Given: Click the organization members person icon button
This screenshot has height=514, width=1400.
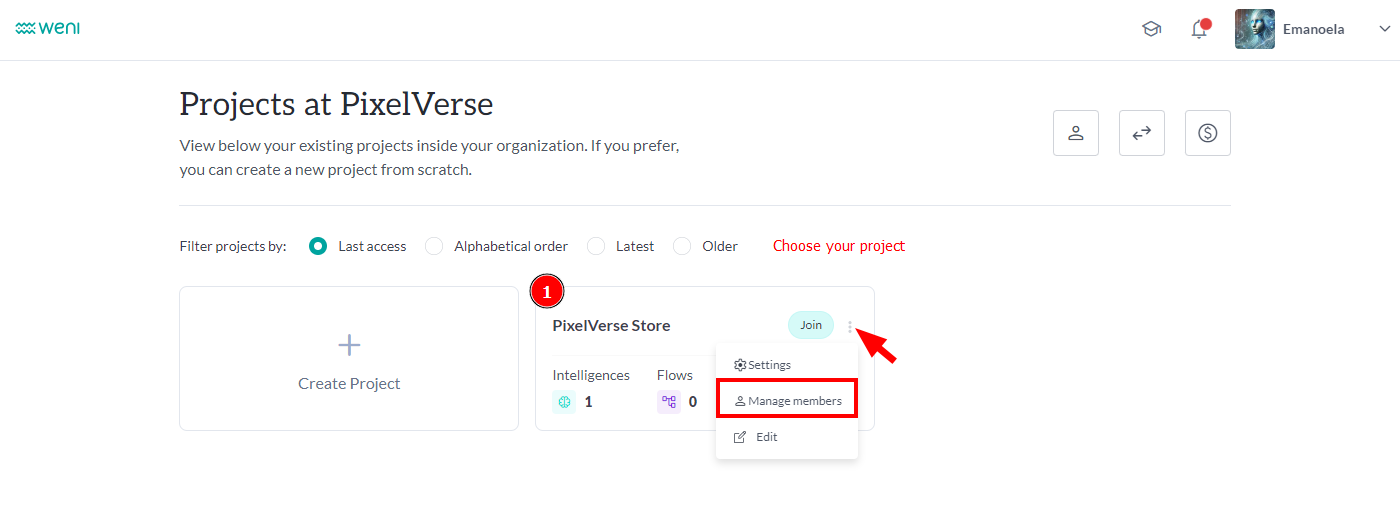Looking at the screenshot, I should coord(1076,133).
